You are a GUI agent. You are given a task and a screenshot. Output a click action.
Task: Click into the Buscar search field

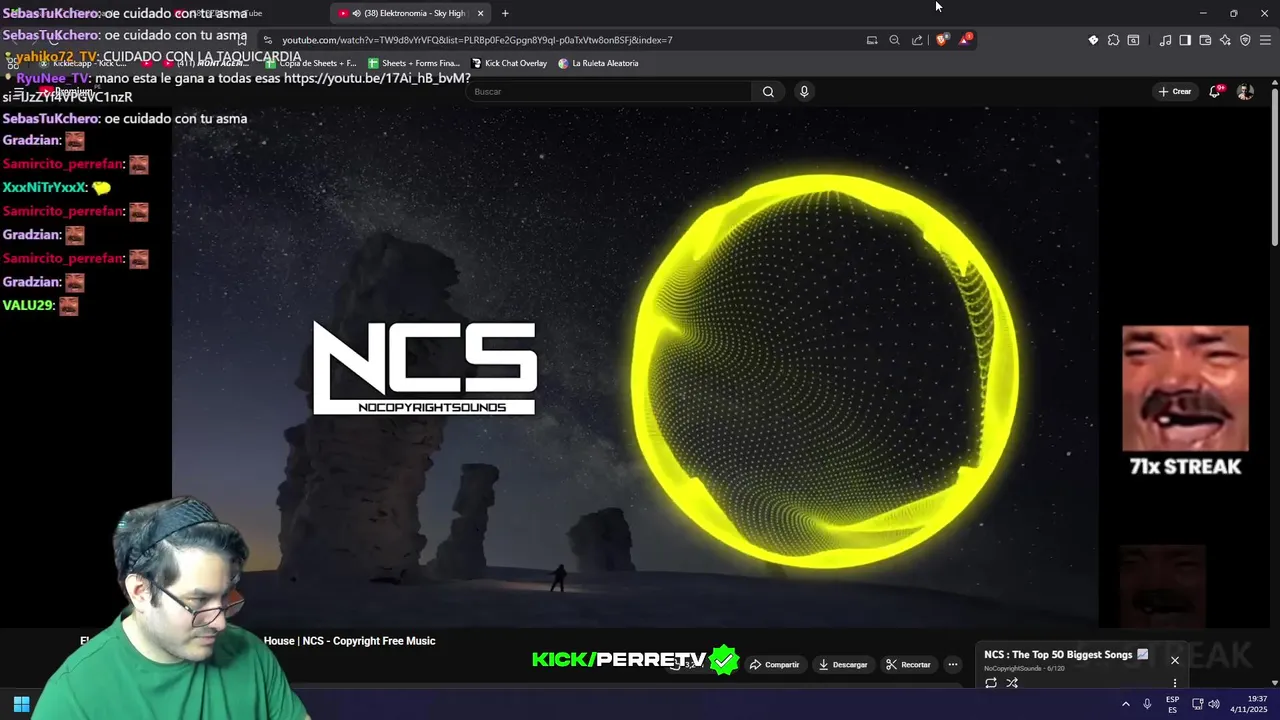pos(610,91)
